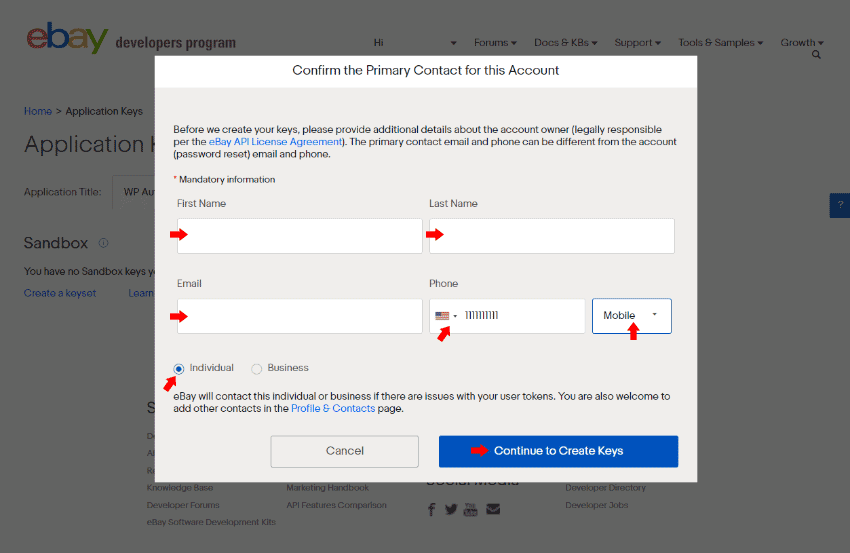Open the Profile & Contacts link
This screenshot has height=553, width=850.
point(333,408)
